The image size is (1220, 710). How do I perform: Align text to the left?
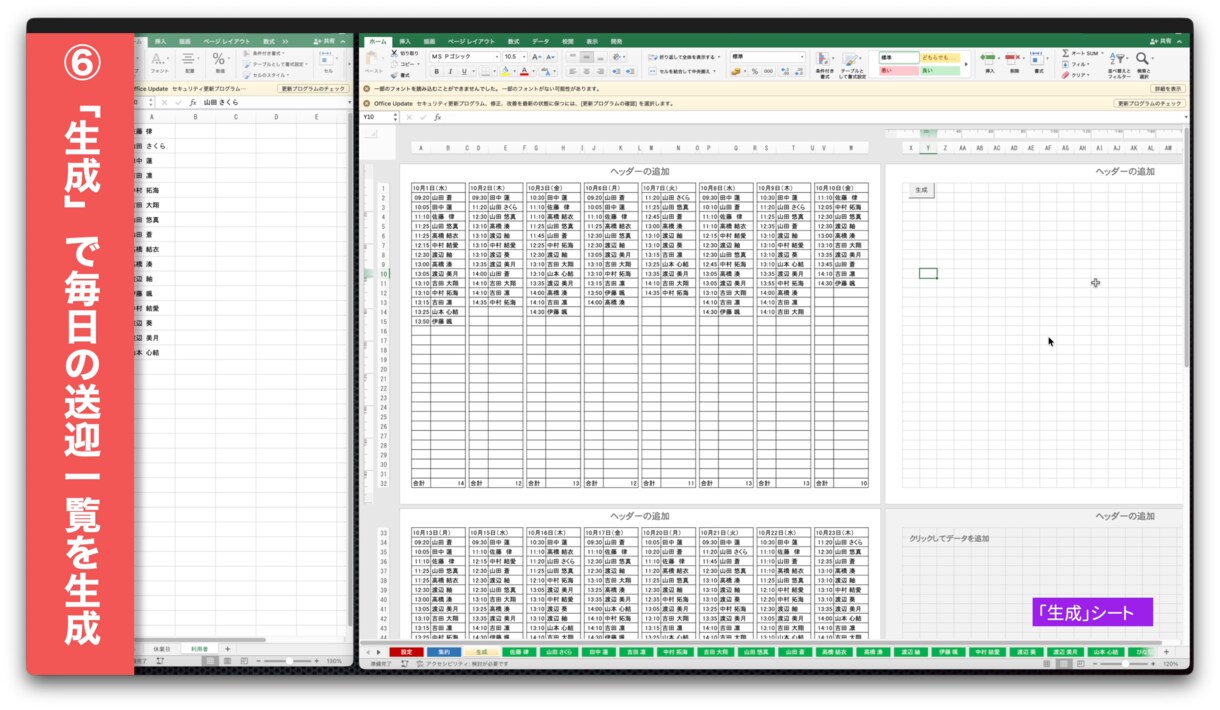tap(573, 71)
